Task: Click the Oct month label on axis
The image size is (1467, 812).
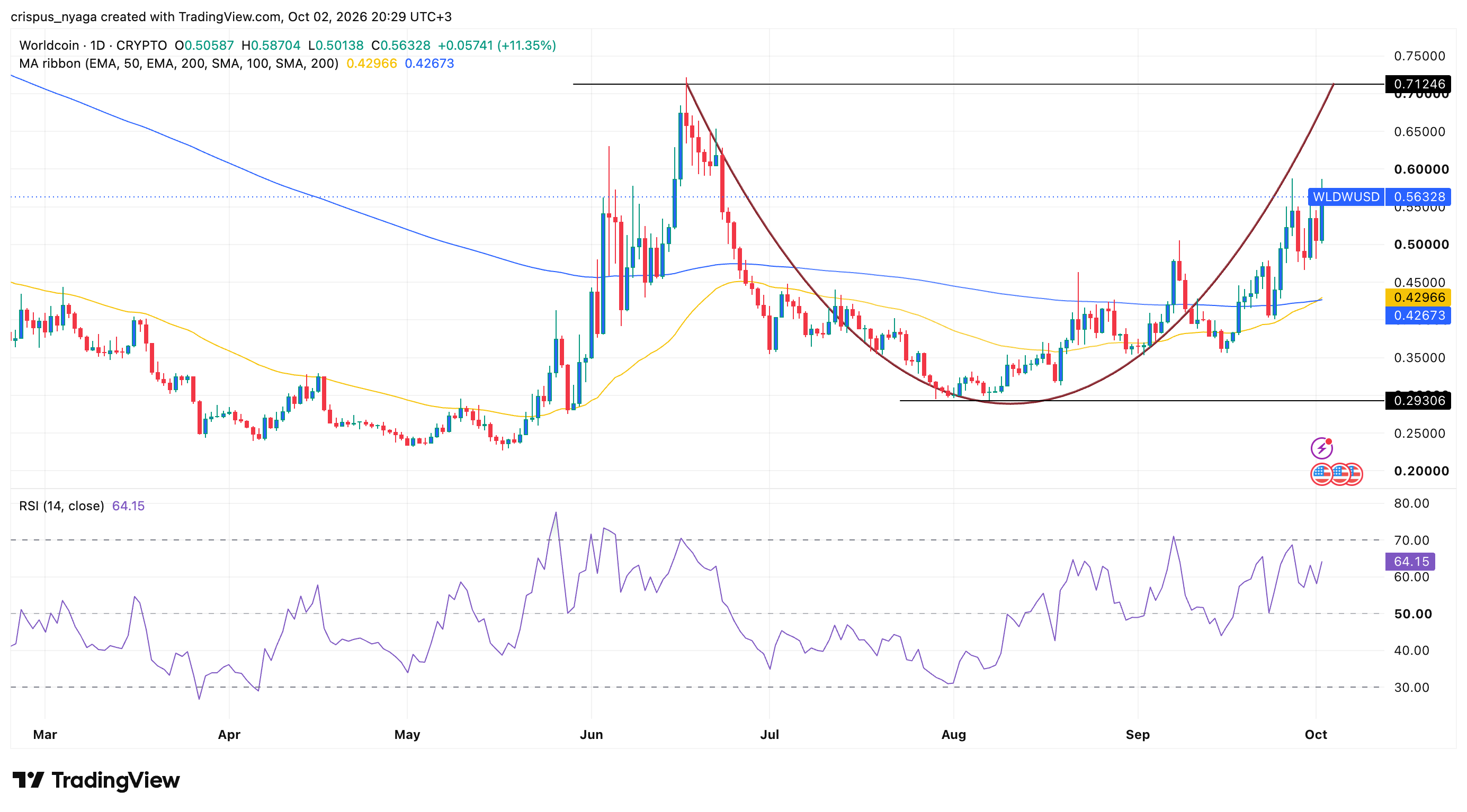Action: click(x=1316, y=735)
